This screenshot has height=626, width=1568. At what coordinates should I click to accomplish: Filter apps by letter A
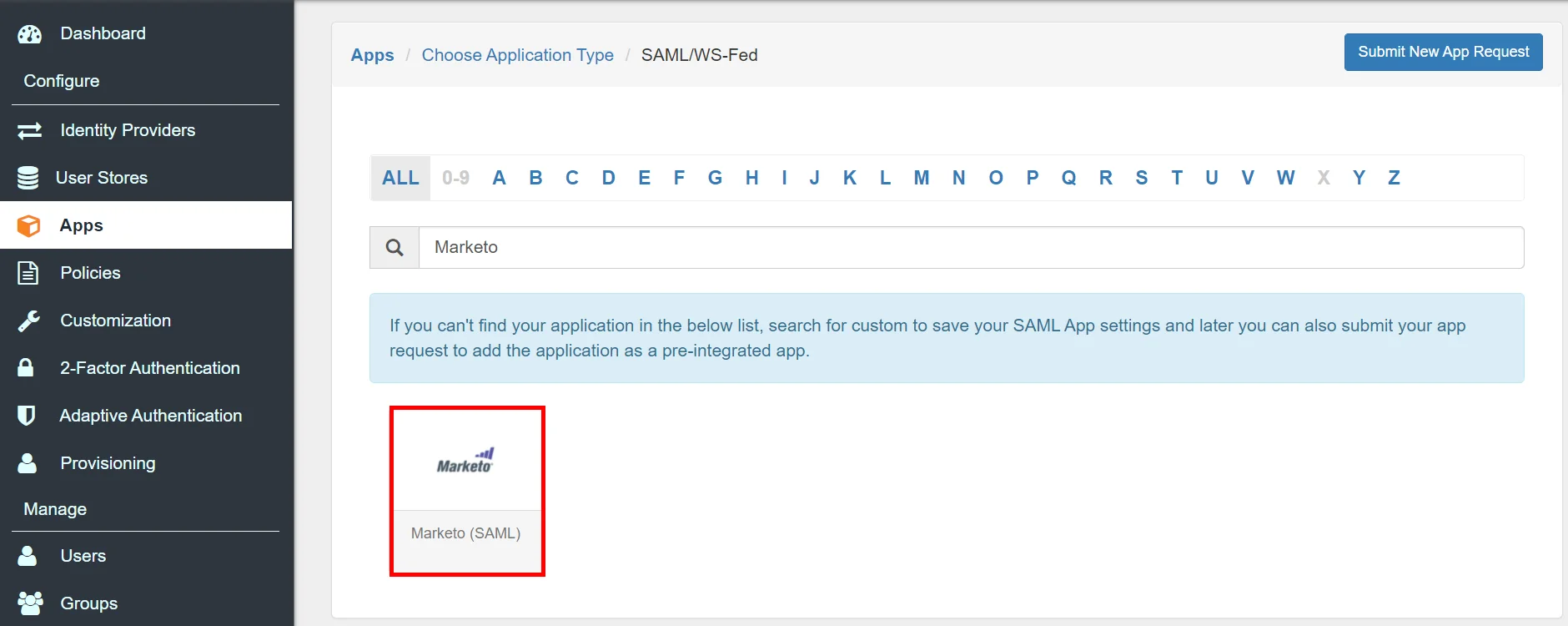(x=499, y=178)
